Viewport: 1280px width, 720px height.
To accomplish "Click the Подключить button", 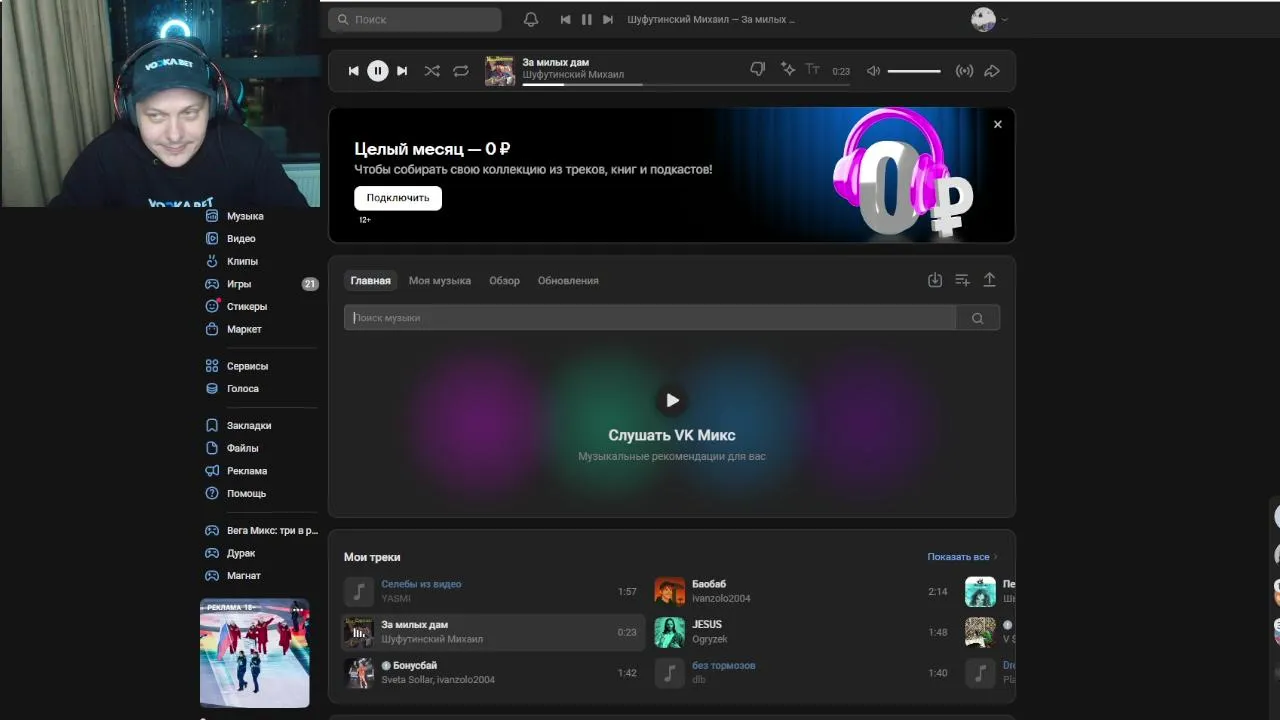I will click(x=397, y=198).
